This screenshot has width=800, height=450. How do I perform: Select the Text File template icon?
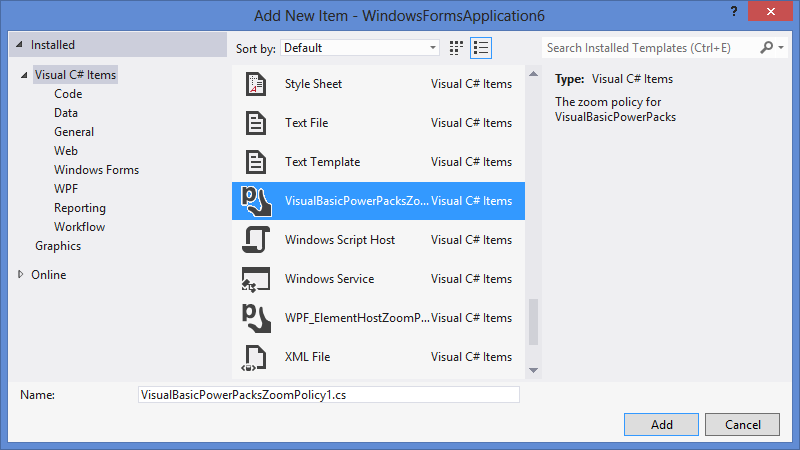[x=255, y=124]
